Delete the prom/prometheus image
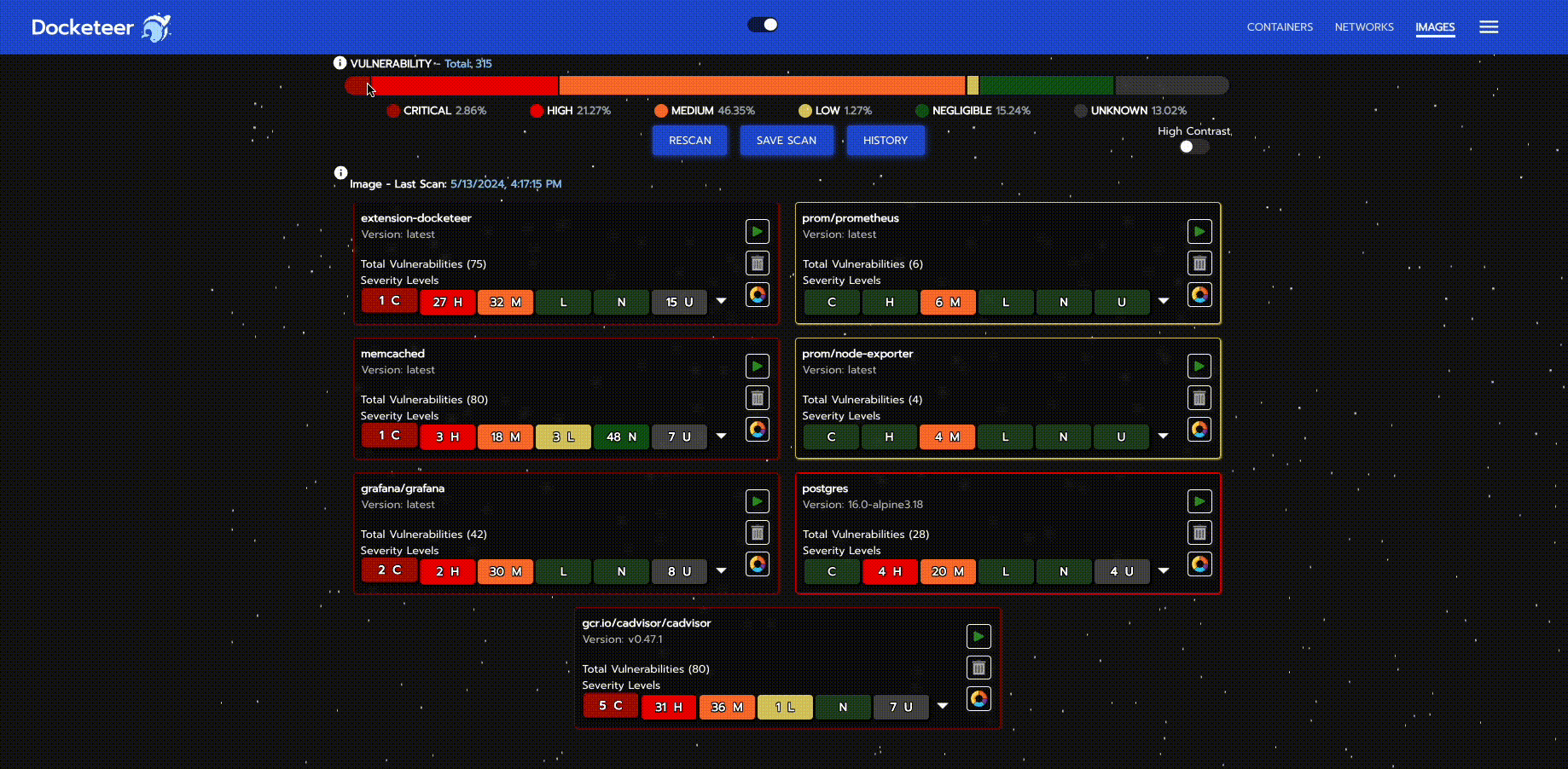This screenshot has height=769, width=1568. tap(1199, 263)
